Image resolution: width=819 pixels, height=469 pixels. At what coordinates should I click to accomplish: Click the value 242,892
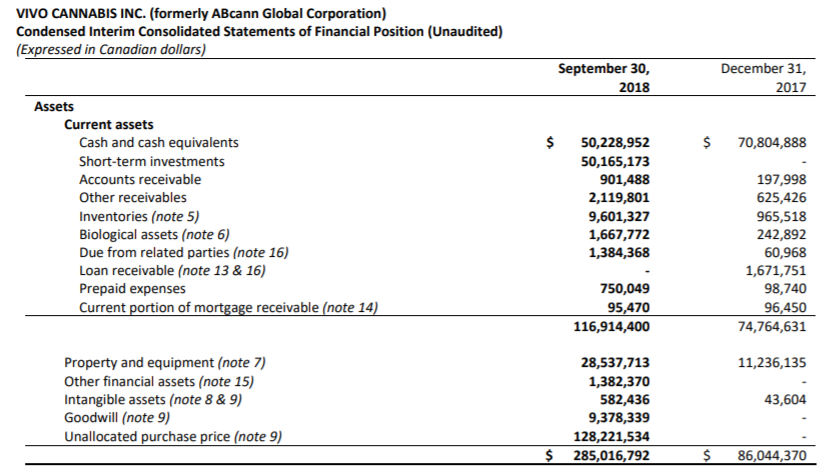click(x=781, y=234)
